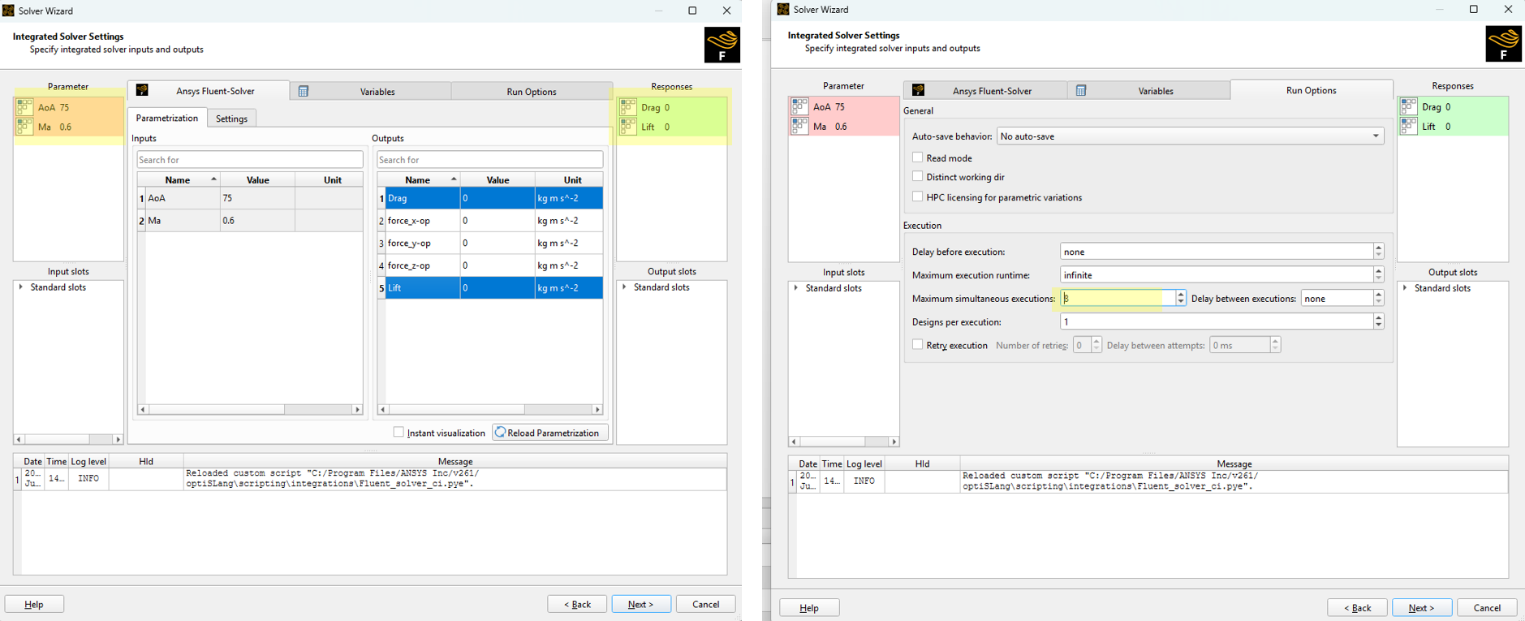Enable Read mode checkbox
Viewport: 1525px width, 621px height.
point(918,158)
